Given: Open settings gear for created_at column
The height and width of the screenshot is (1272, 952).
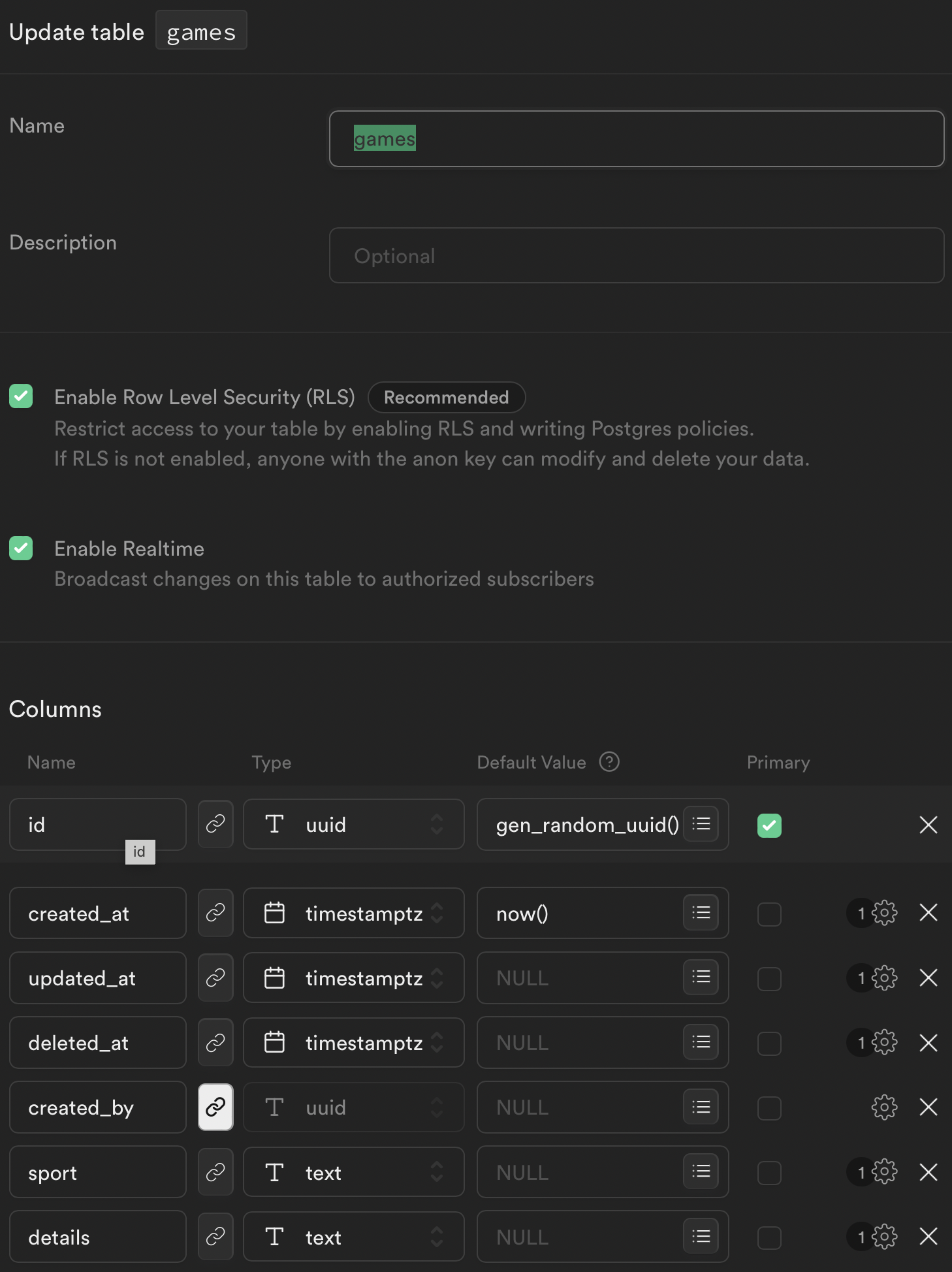Looking at the screenshot, I should [884, 913].
